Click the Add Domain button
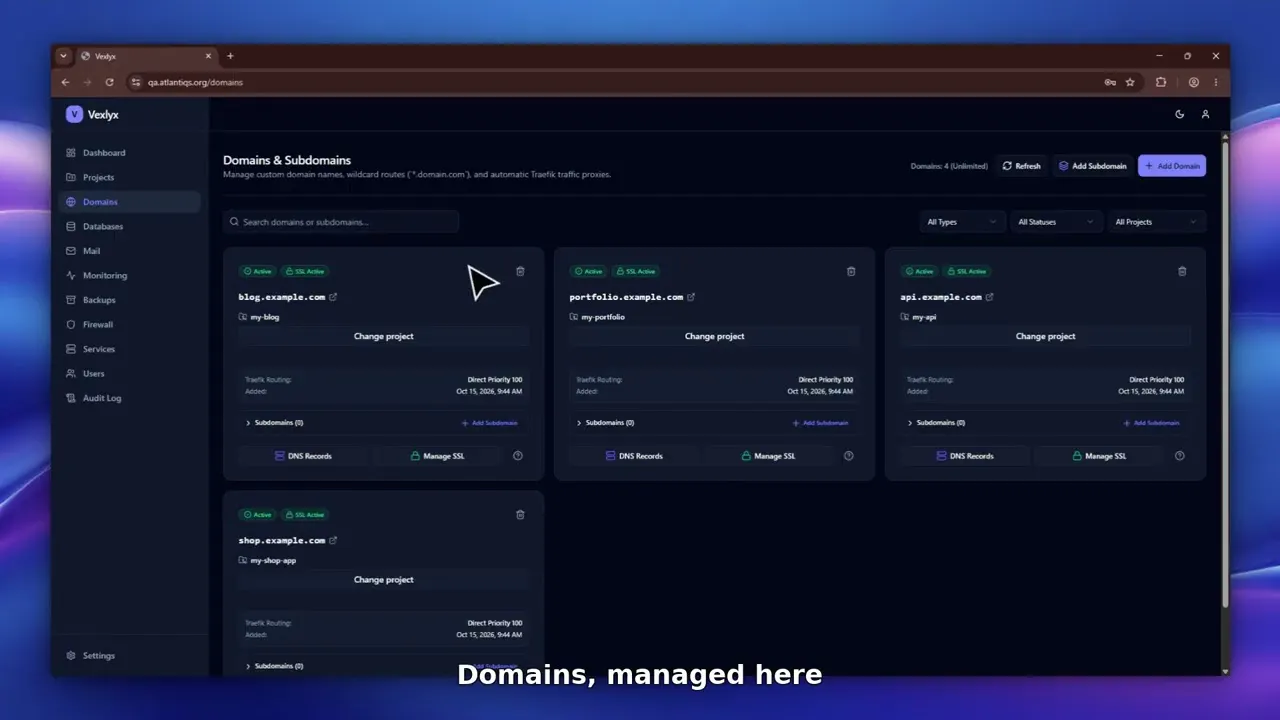Screen dimensions: 1280x720 click(1172, 166)
